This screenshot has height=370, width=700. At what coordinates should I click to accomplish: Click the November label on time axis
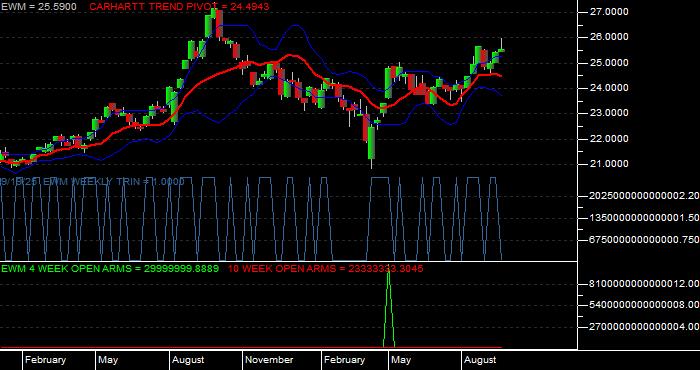coord(269,360)
